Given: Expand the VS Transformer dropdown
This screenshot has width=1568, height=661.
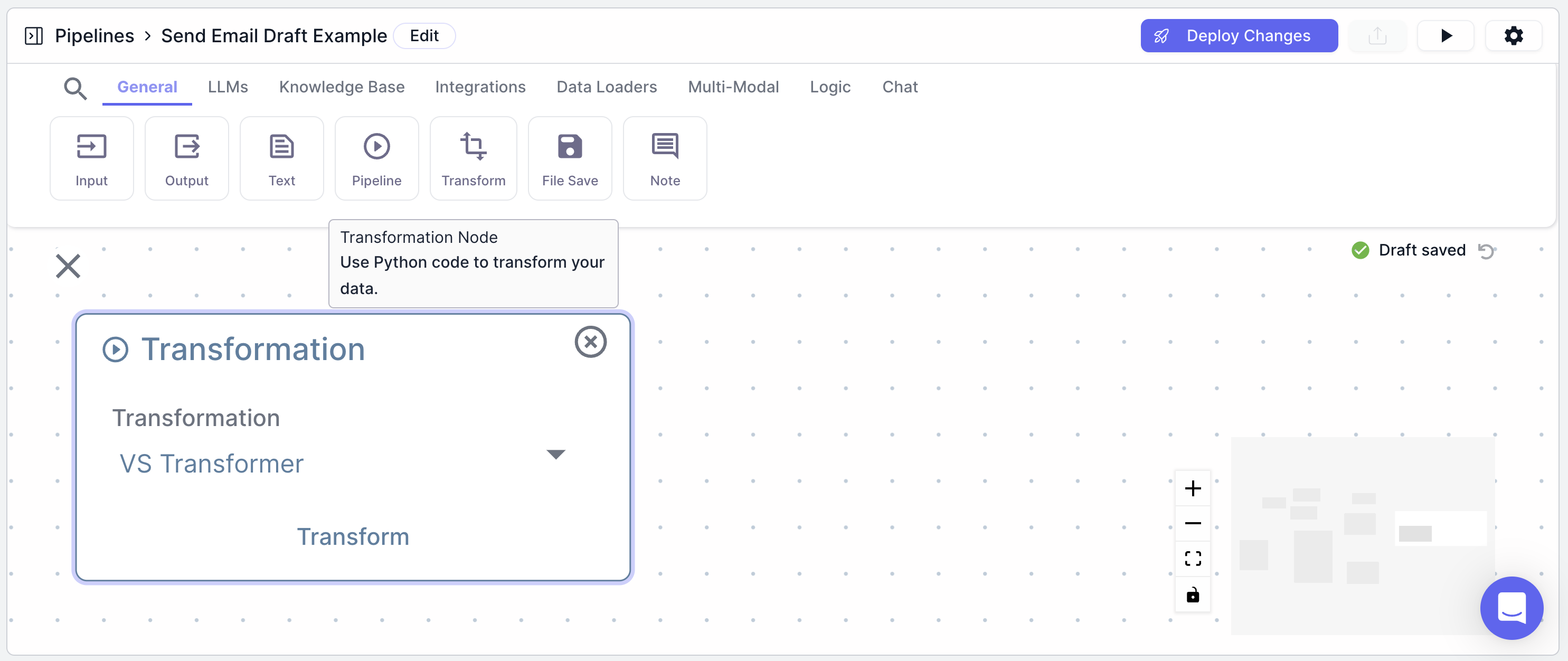Looking at the screenshot, I should [x=555, y=454].
